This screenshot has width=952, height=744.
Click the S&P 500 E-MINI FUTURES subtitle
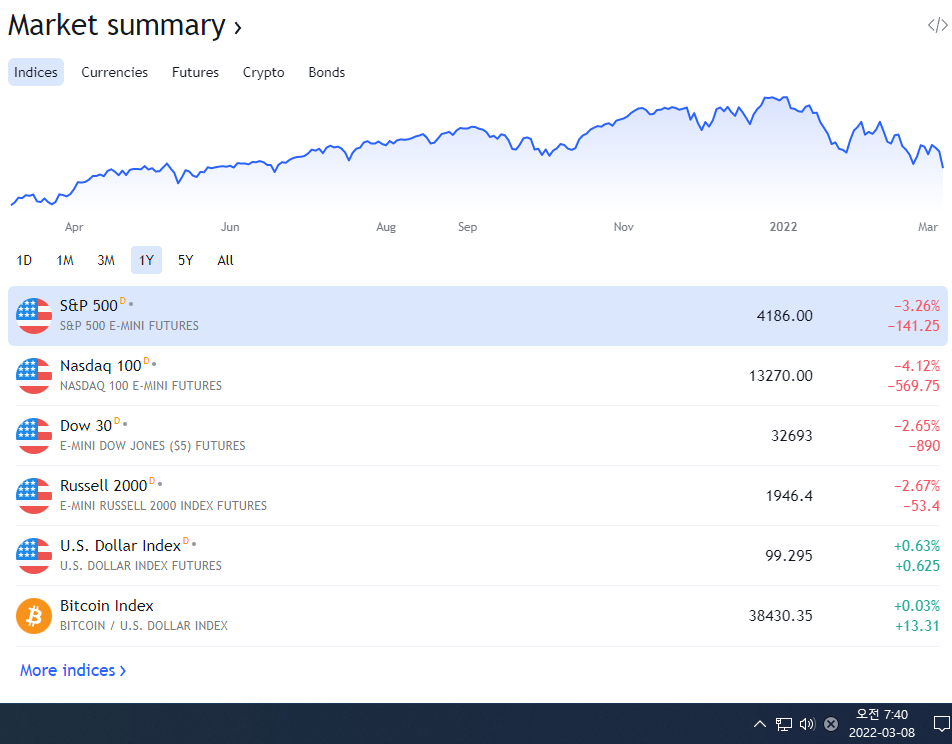129,326
